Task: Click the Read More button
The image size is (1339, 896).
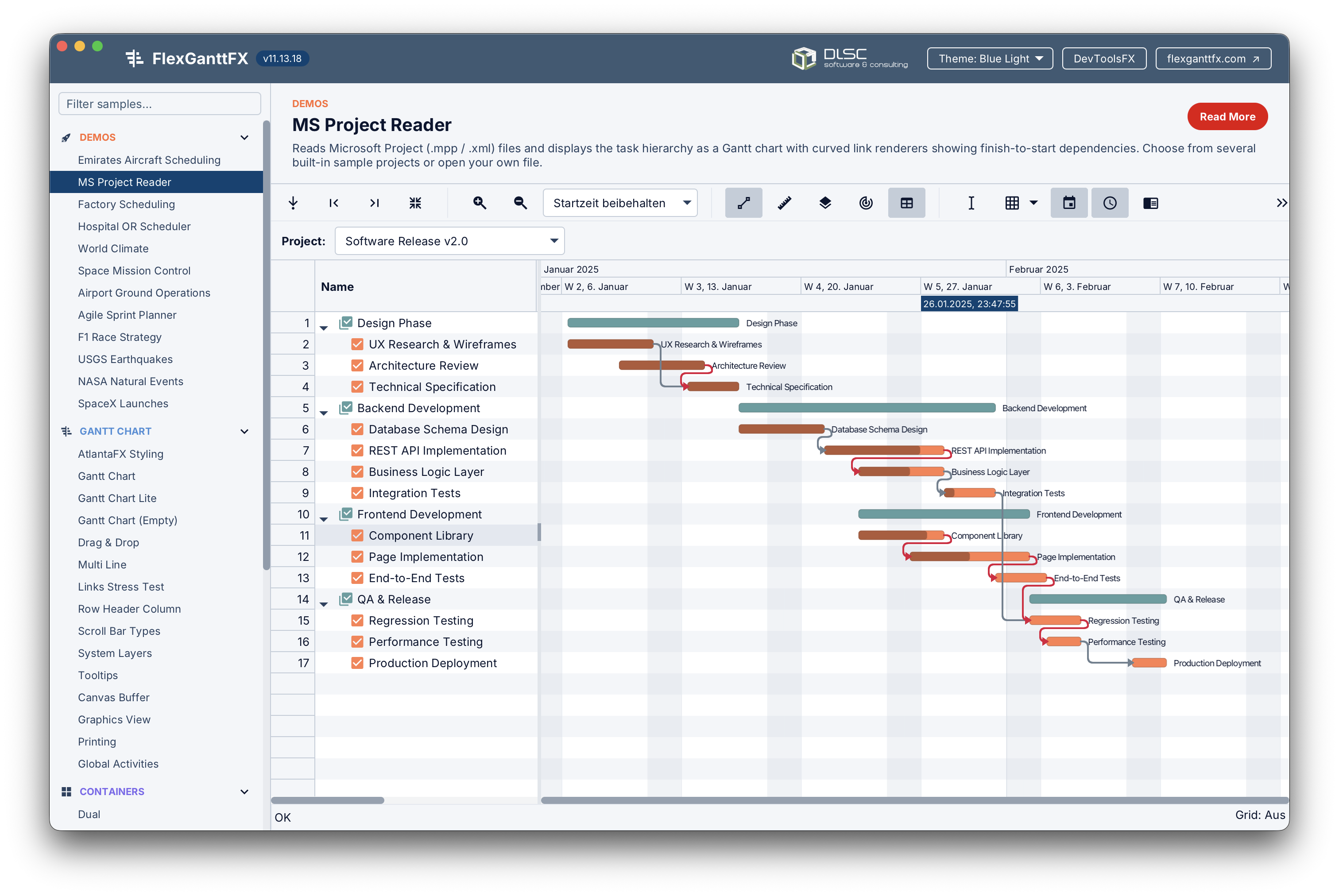Action: click(1227, 116)
